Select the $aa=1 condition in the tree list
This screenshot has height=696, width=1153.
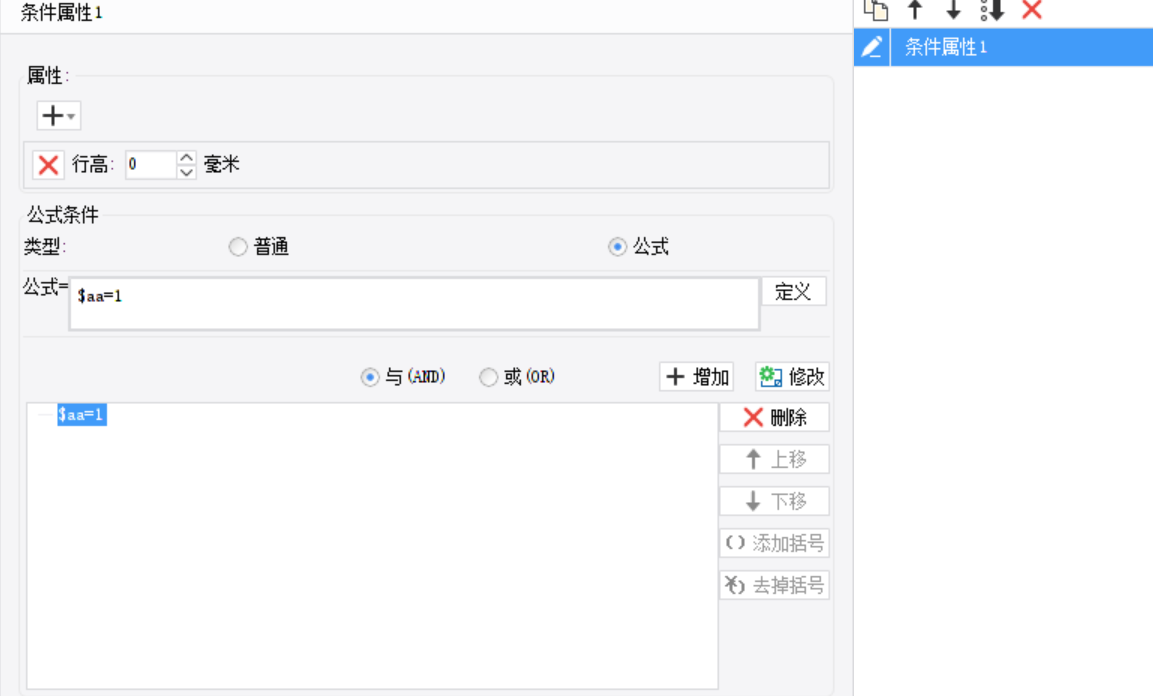[x=82, y=415]
